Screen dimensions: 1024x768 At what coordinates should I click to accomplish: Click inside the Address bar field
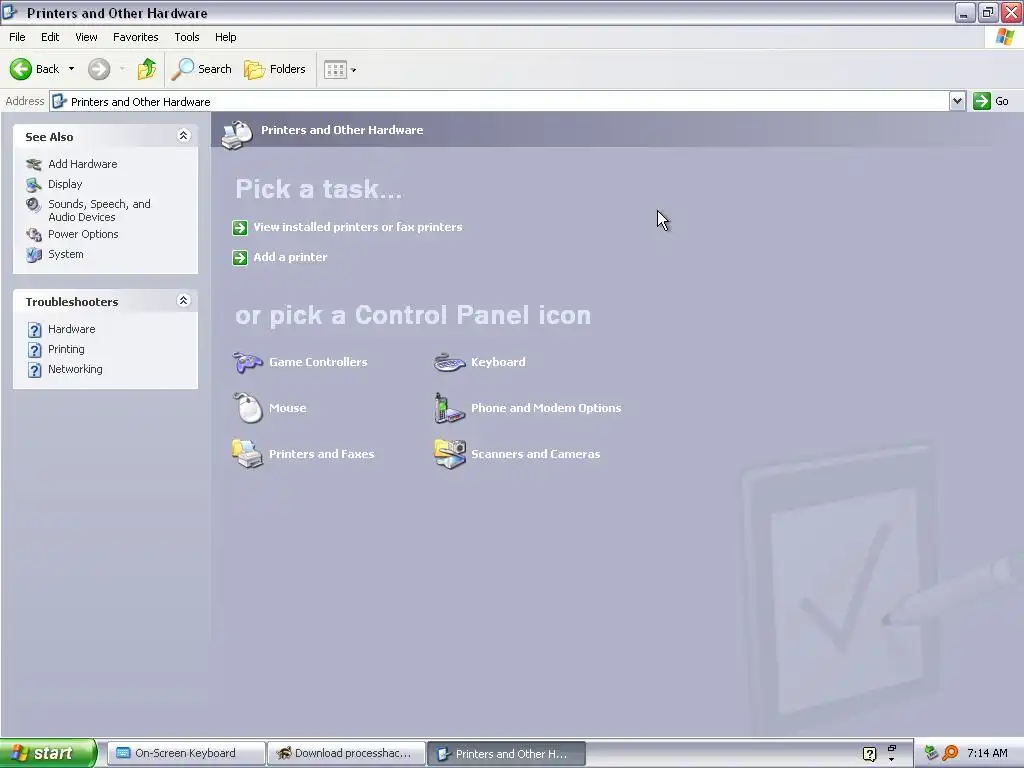pos(500,102)
